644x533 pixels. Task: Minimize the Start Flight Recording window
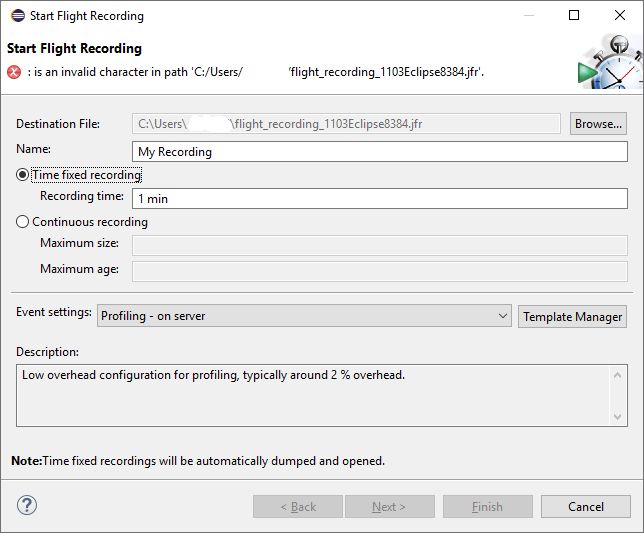point(527,16)
